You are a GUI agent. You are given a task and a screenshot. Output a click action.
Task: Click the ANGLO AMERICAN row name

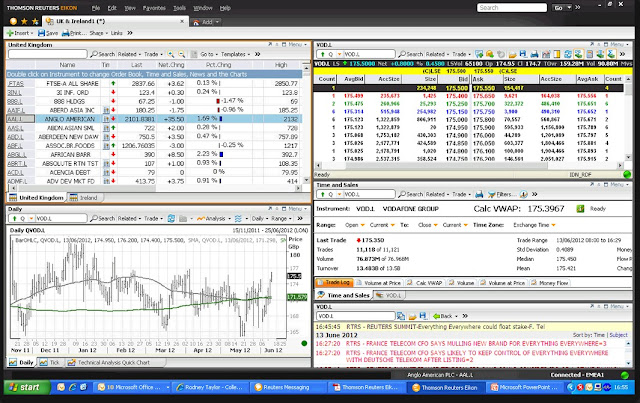[69, 119]
